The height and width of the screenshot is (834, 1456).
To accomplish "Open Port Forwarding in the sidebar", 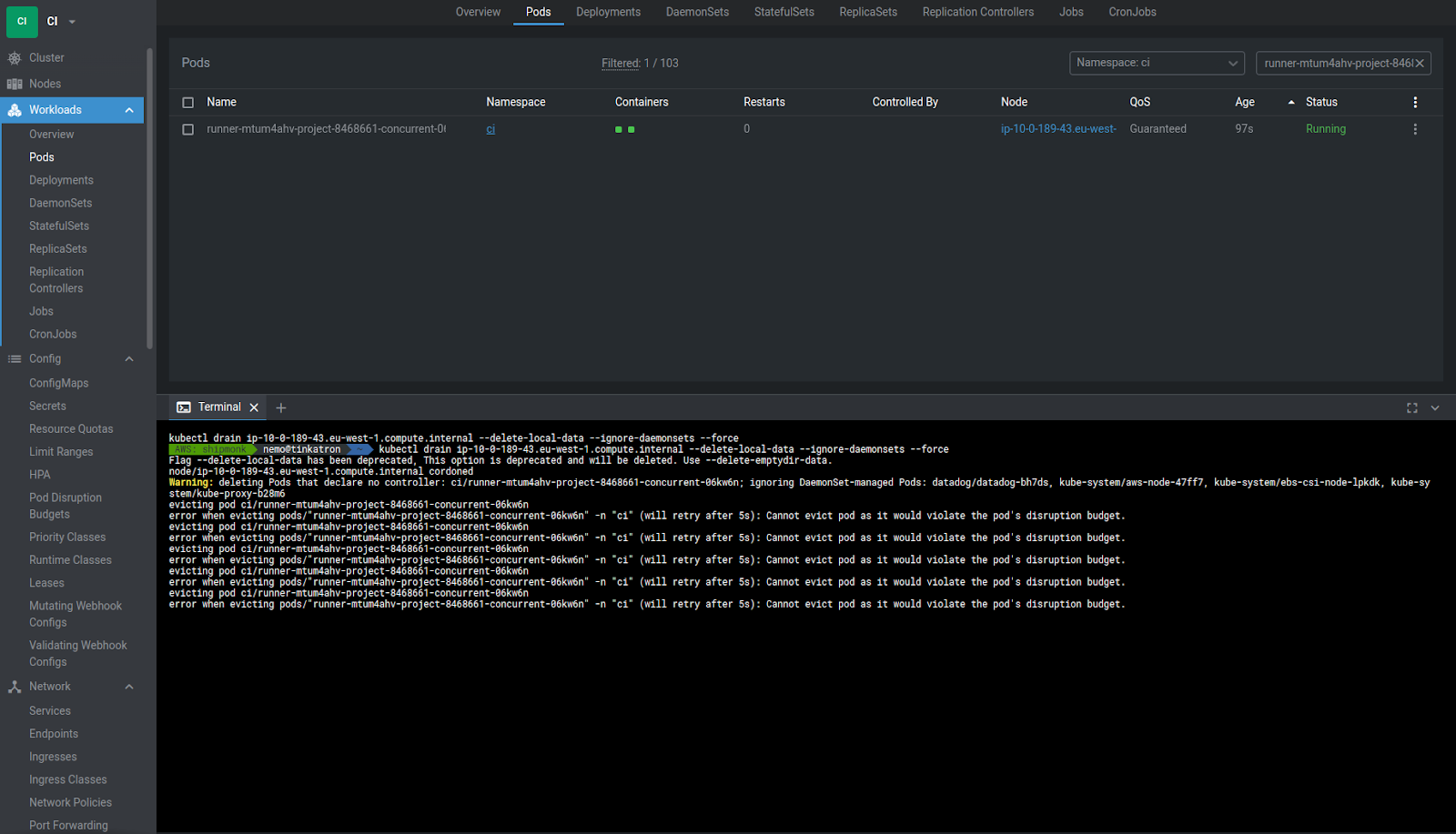I will click(68, 825).
